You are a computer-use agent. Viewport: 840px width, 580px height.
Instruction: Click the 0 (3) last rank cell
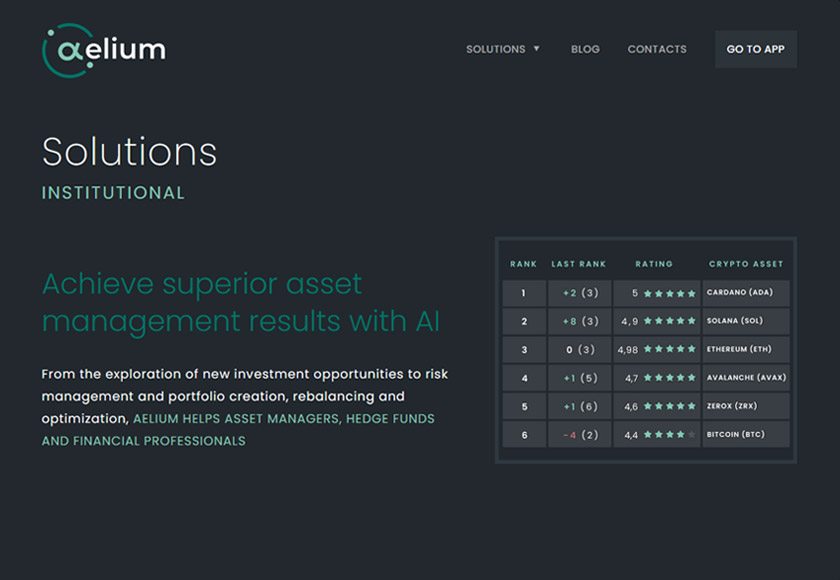click(x=580, y=350)
